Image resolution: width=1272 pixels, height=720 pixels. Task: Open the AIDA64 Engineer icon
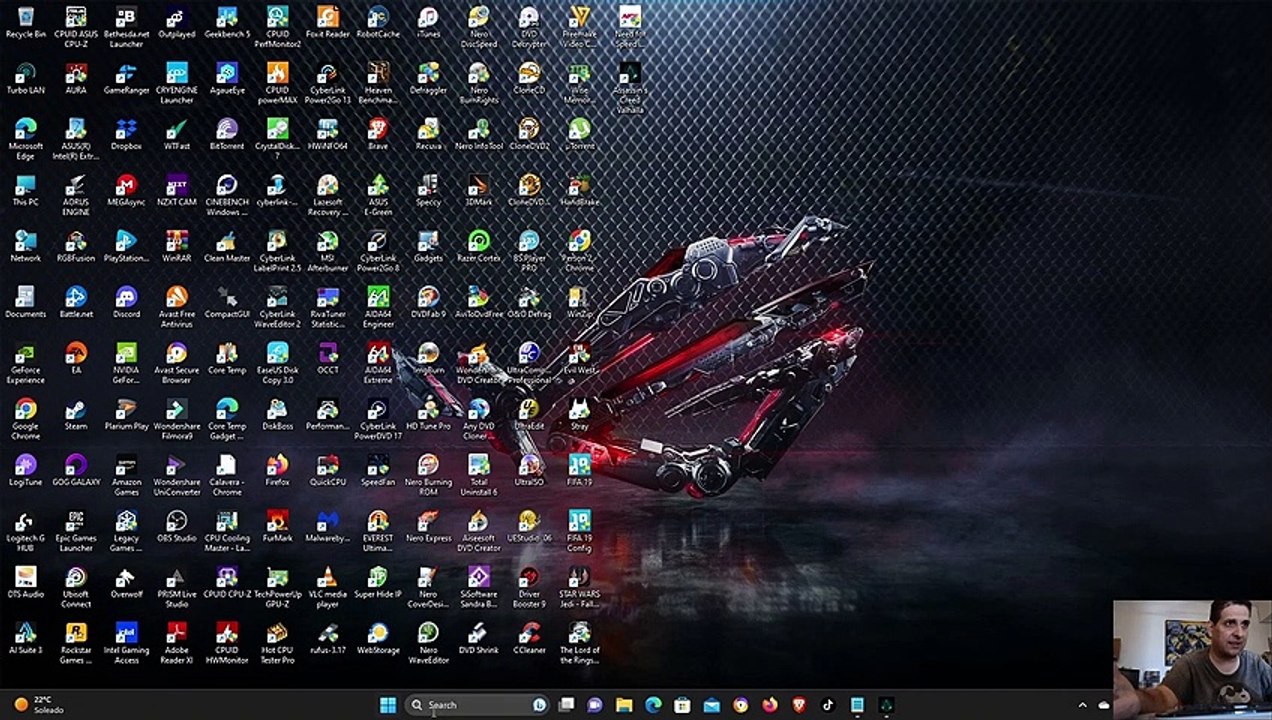pos(378,307)
